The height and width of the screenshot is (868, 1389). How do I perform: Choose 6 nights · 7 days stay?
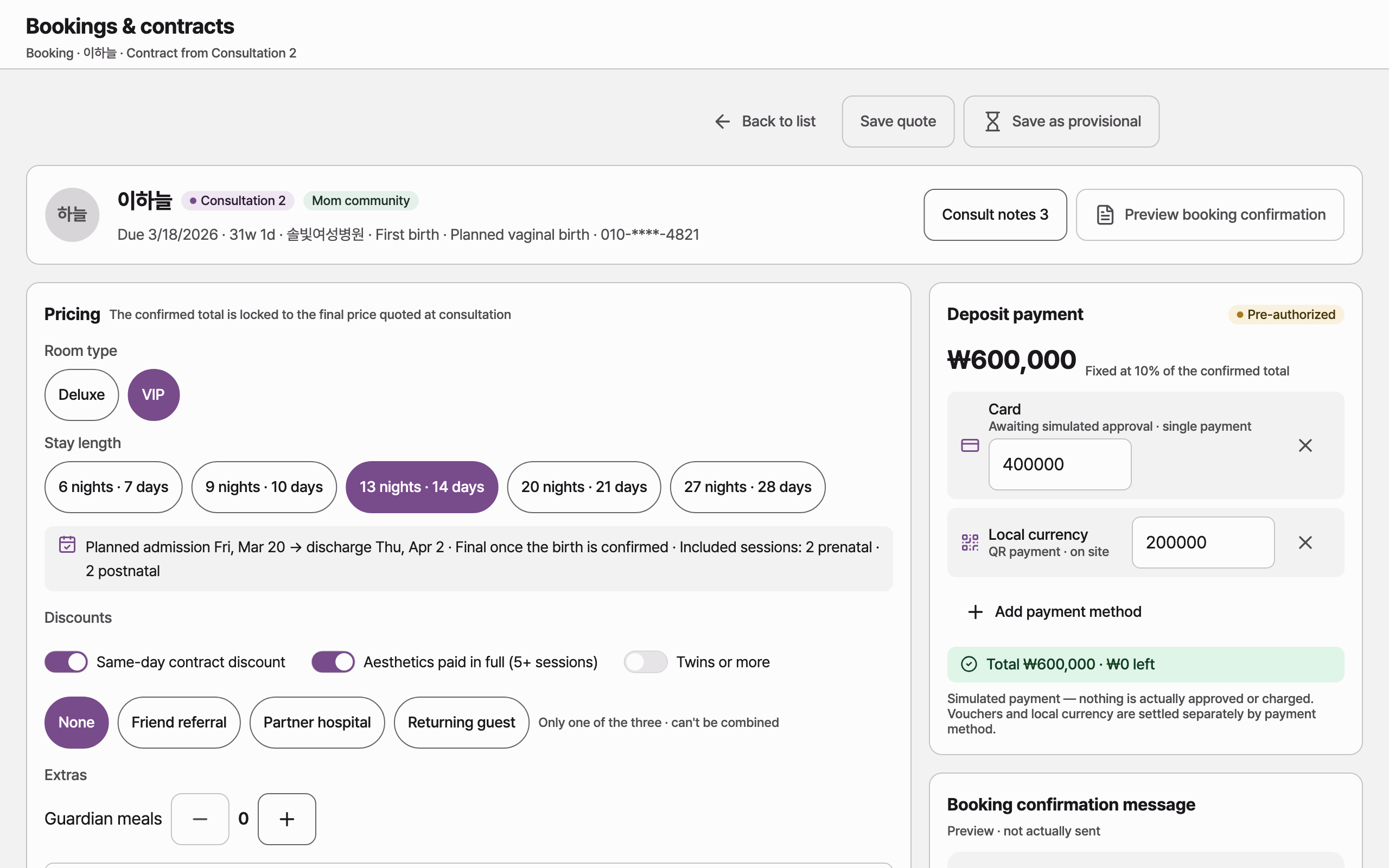113,487
